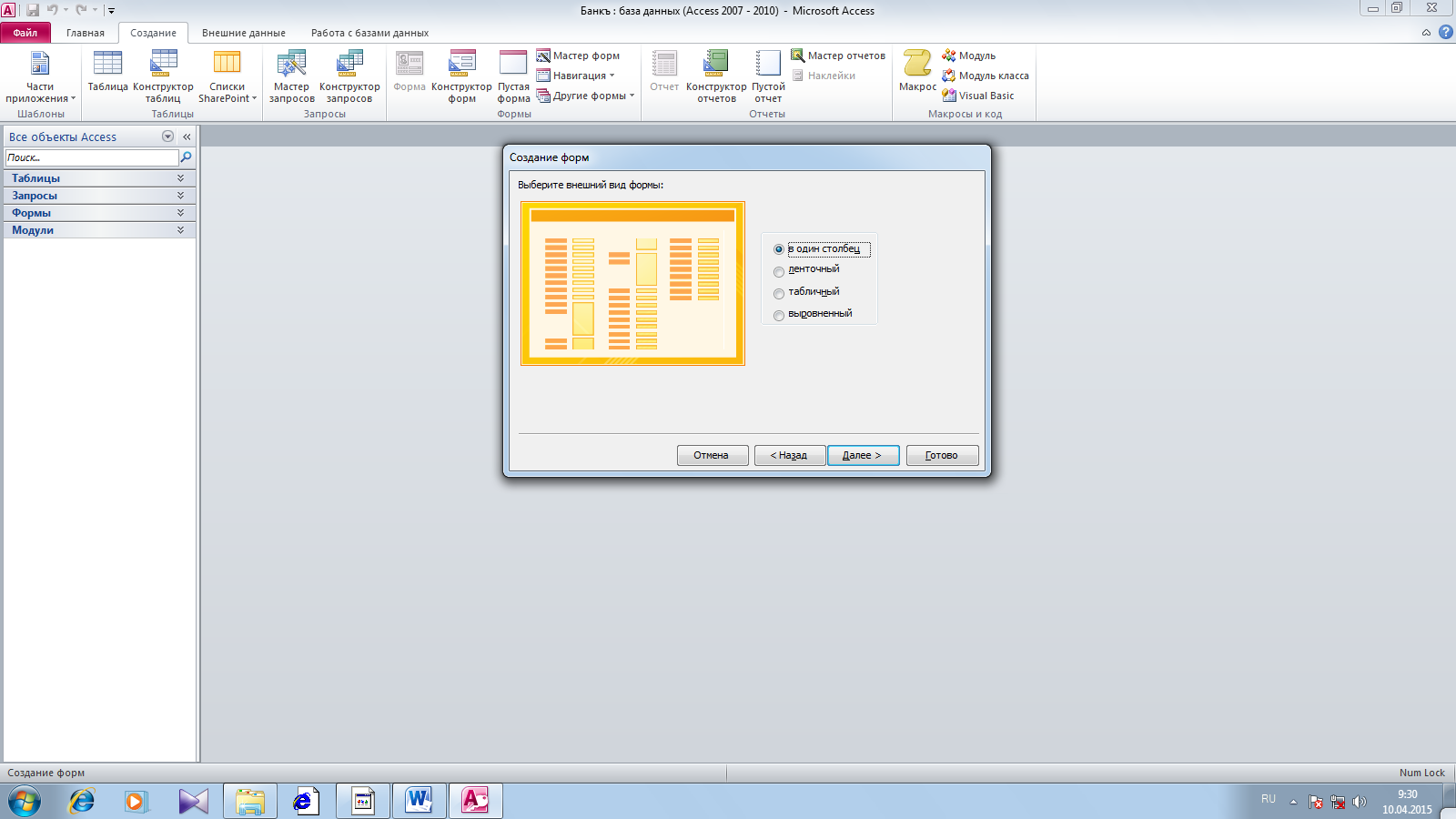This screenshot has height=819, width=1456.
Task: Launch the Report Wizard (Мастер отчетов)
Action: 838,56
